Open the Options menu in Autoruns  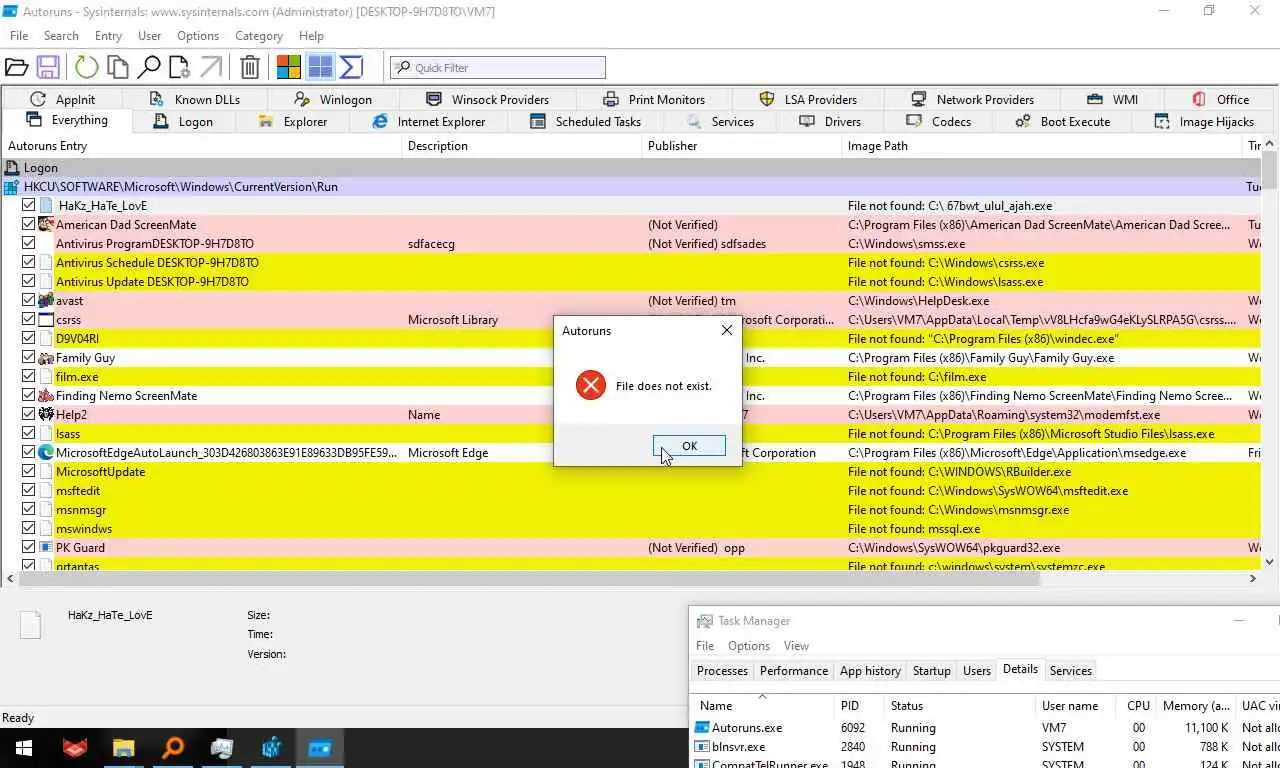198,35
